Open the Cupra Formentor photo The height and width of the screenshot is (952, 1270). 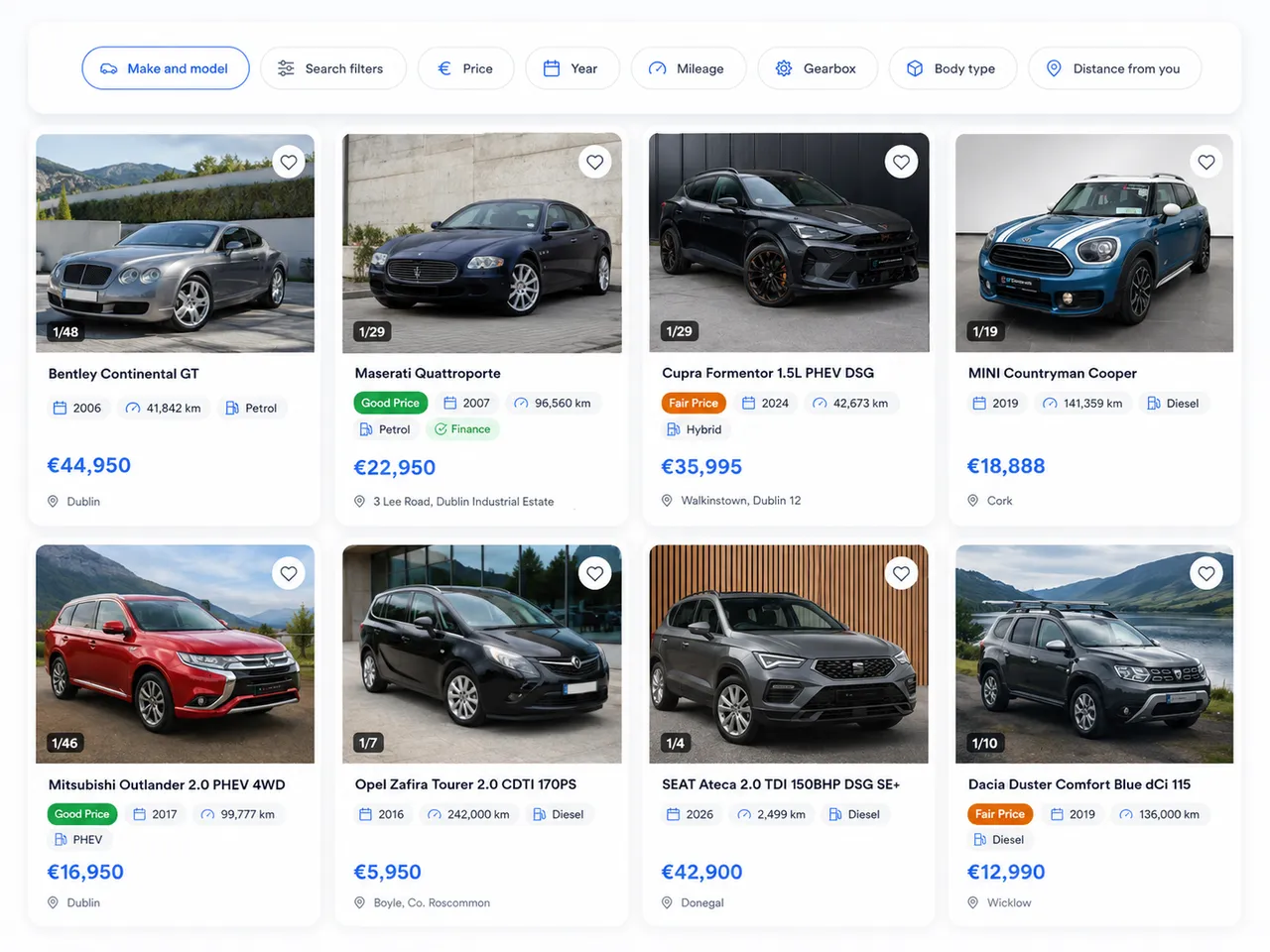tap(789, 243)
